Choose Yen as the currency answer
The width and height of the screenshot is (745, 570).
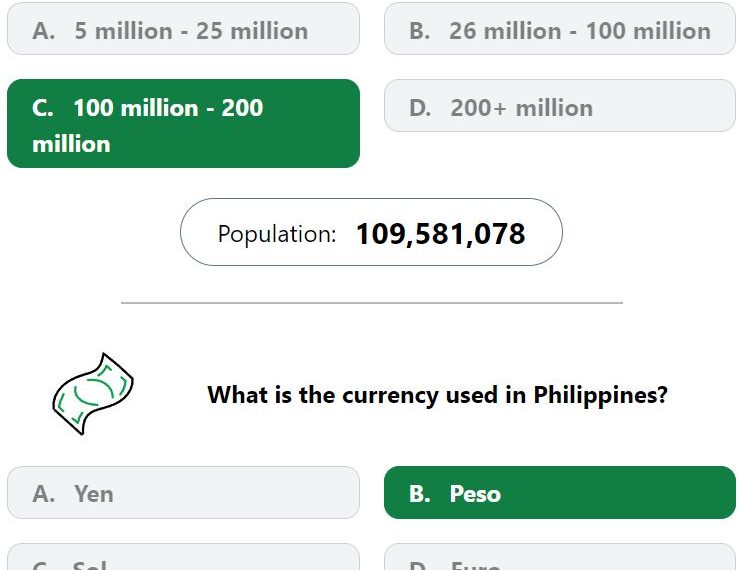pos(183,493)
